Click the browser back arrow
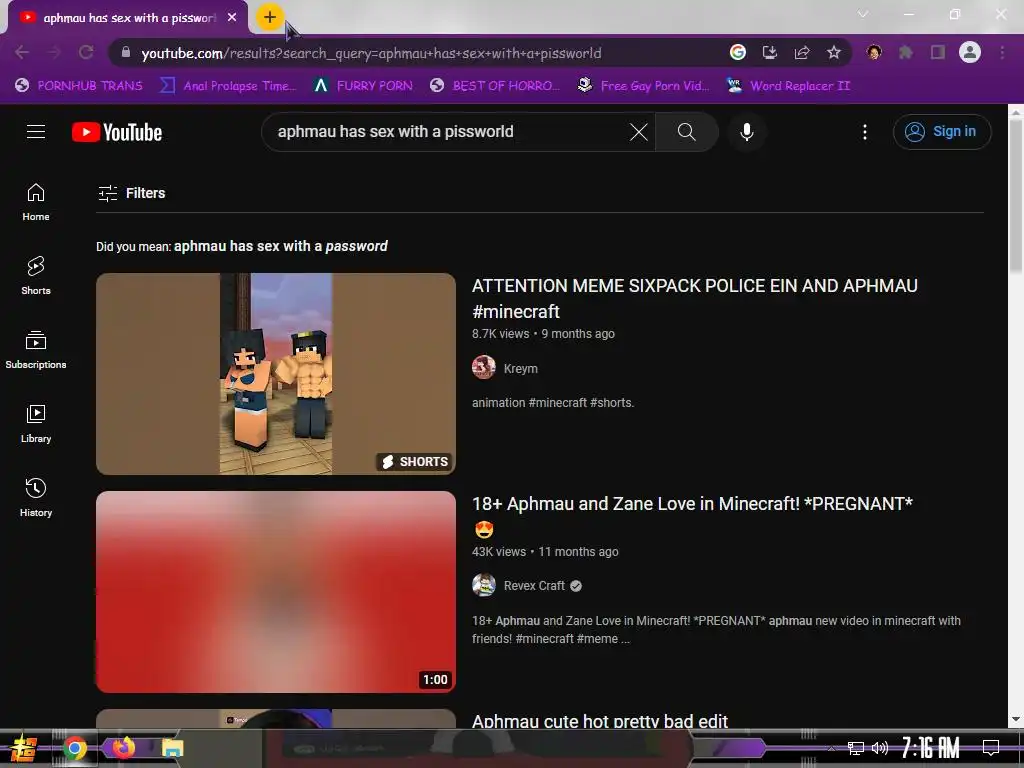The width and height of the screenshot is (1024, 768). pyautogui.click(x=22, y=52)
